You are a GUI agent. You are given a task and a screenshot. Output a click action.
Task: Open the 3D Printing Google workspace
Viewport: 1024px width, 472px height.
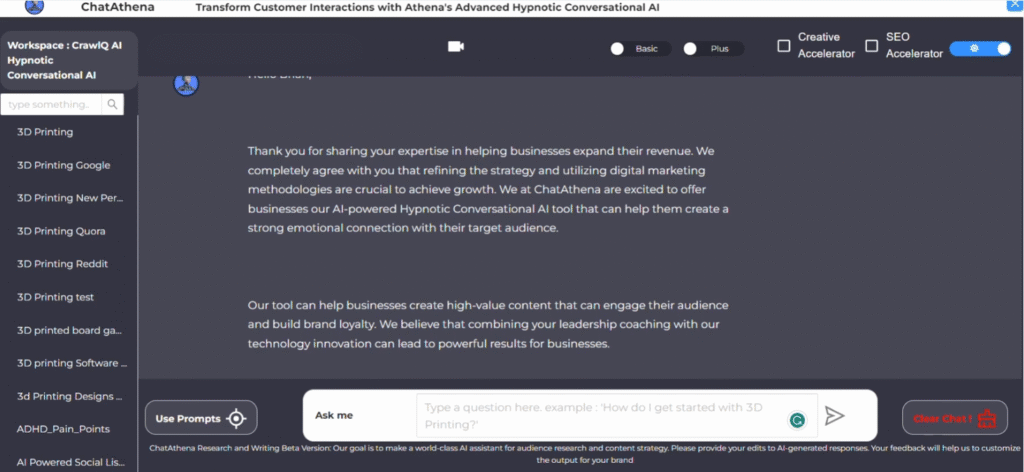click(x=63, y=165)
